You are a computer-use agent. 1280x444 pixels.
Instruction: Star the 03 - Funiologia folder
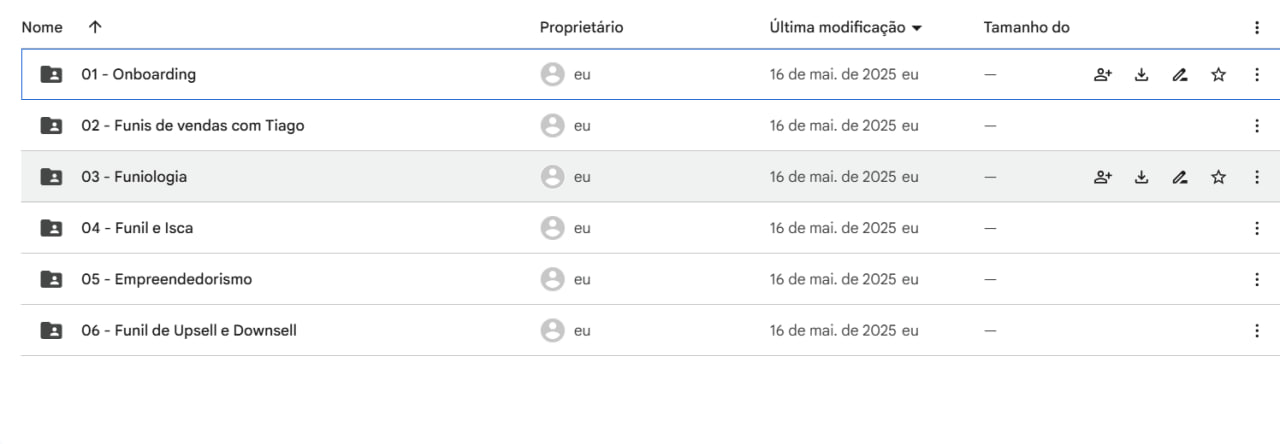tap(1218, 177)
